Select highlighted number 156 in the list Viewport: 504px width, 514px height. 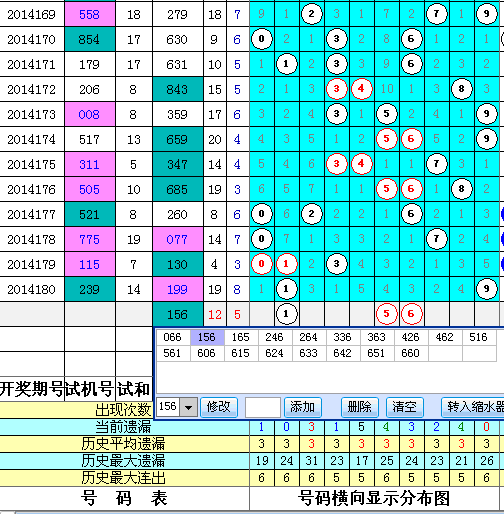coord(207,337)
